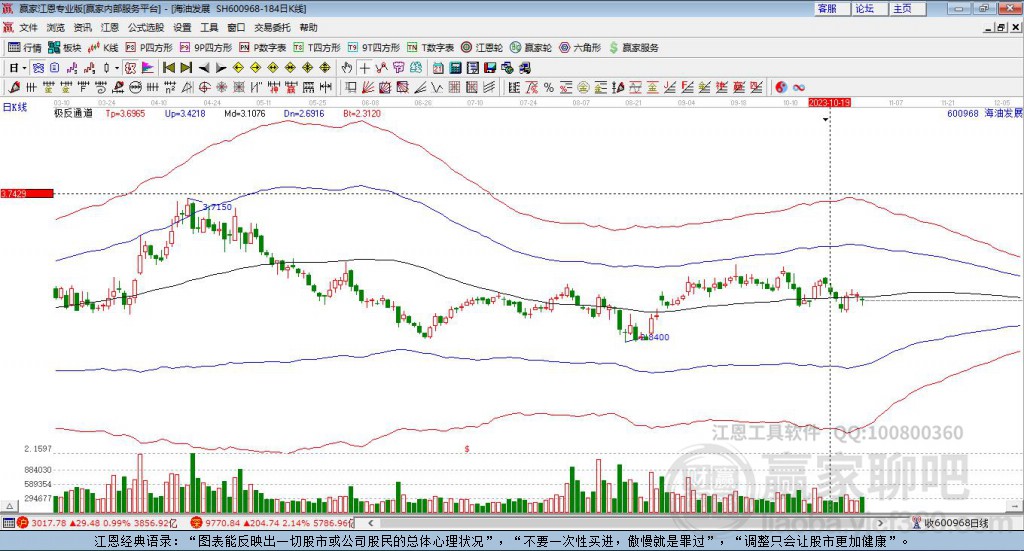
Task: Click the 极反通道 indicator name
Action: (x=73, y=114)
